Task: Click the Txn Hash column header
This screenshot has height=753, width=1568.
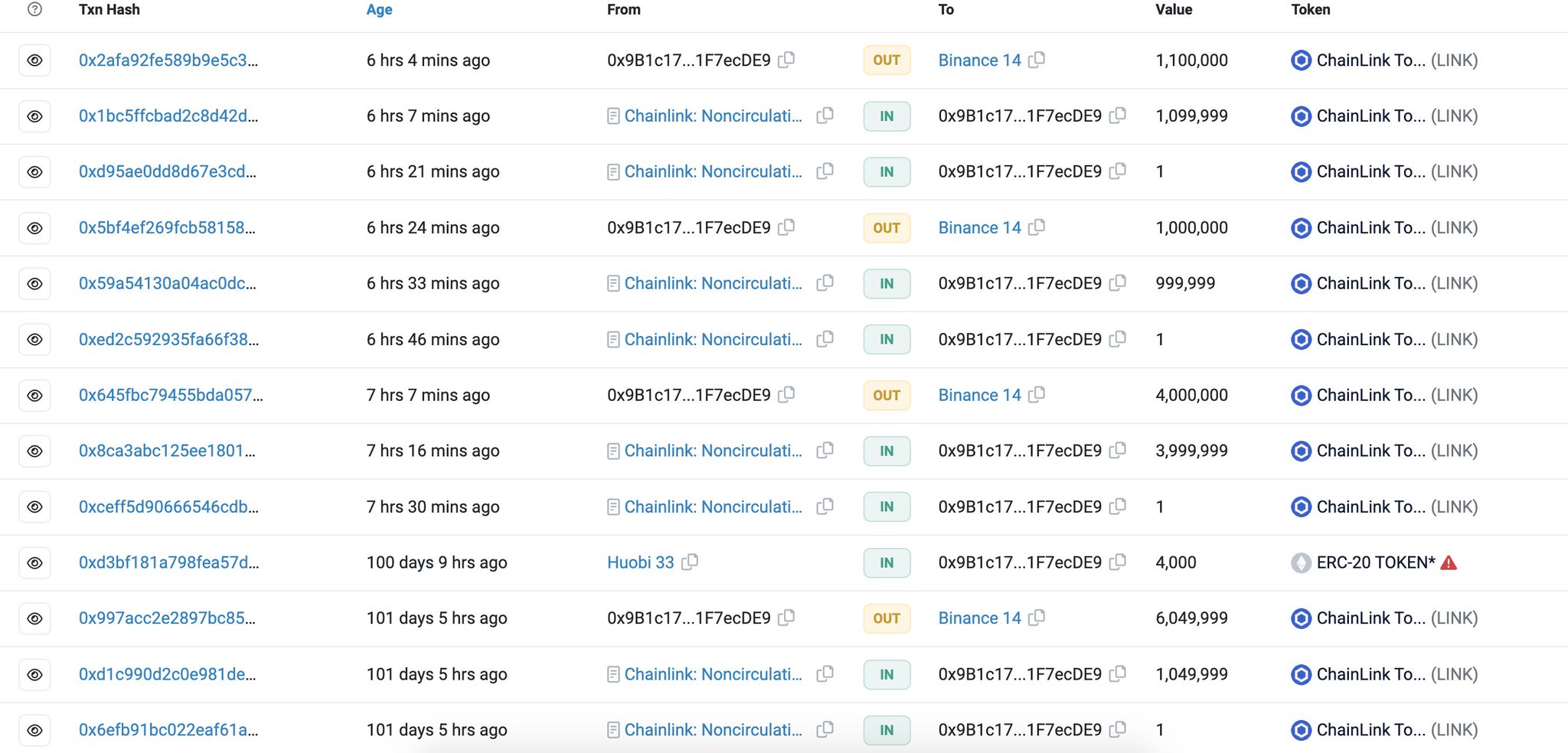Action: [x=109, y=9]
